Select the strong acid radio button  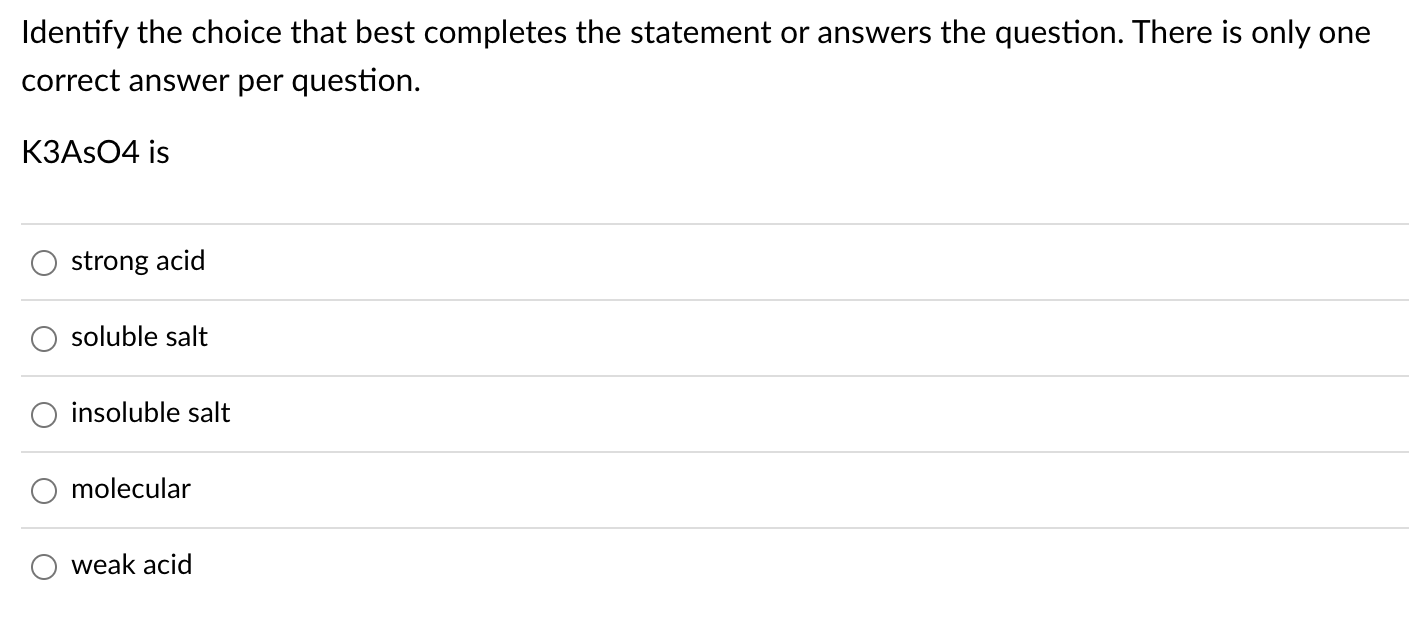(43, 262)
